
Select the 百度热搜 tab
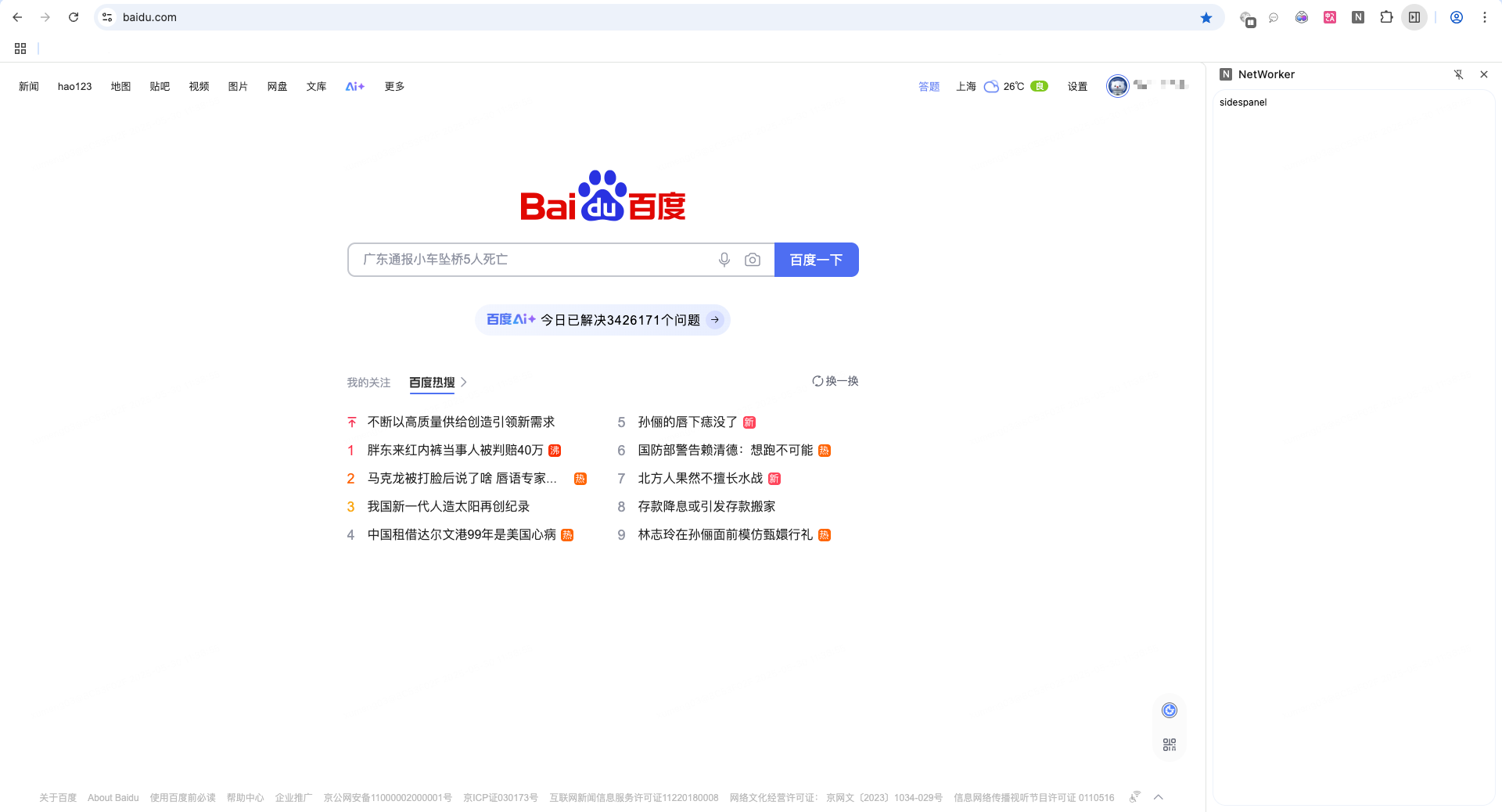pos(432,383)
